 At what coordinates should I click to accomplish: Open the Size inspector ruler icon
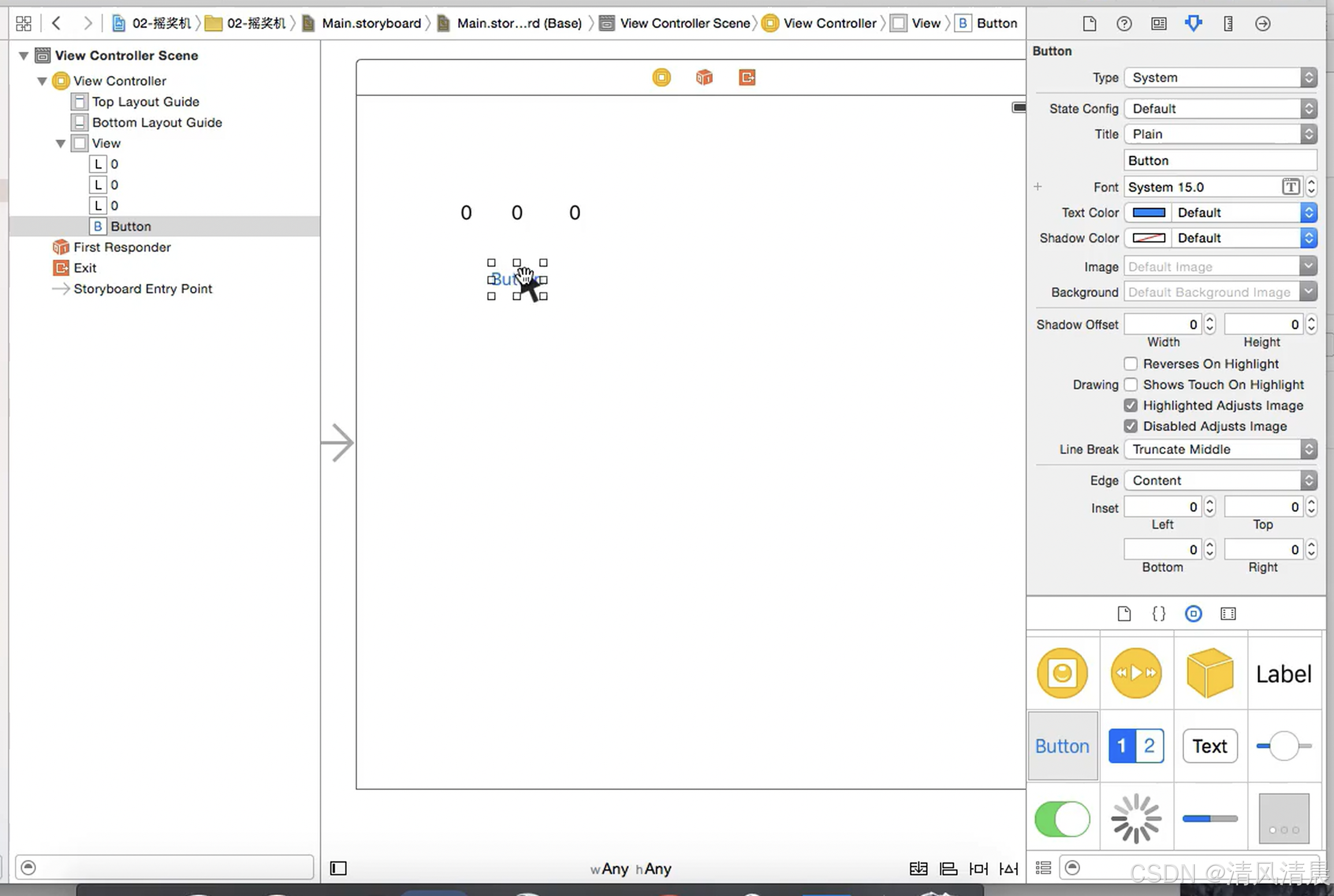[x=1228, y=24]
